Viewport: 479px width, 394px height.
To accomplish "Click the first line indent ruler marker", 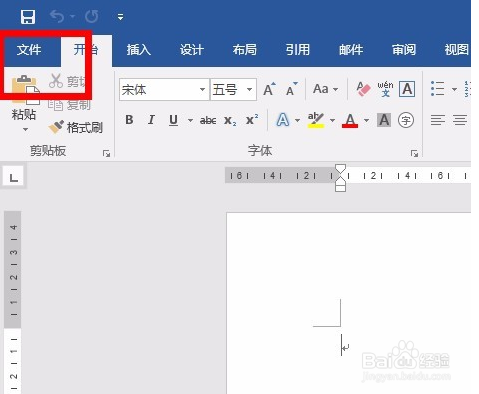I will (x=340, y=168).
